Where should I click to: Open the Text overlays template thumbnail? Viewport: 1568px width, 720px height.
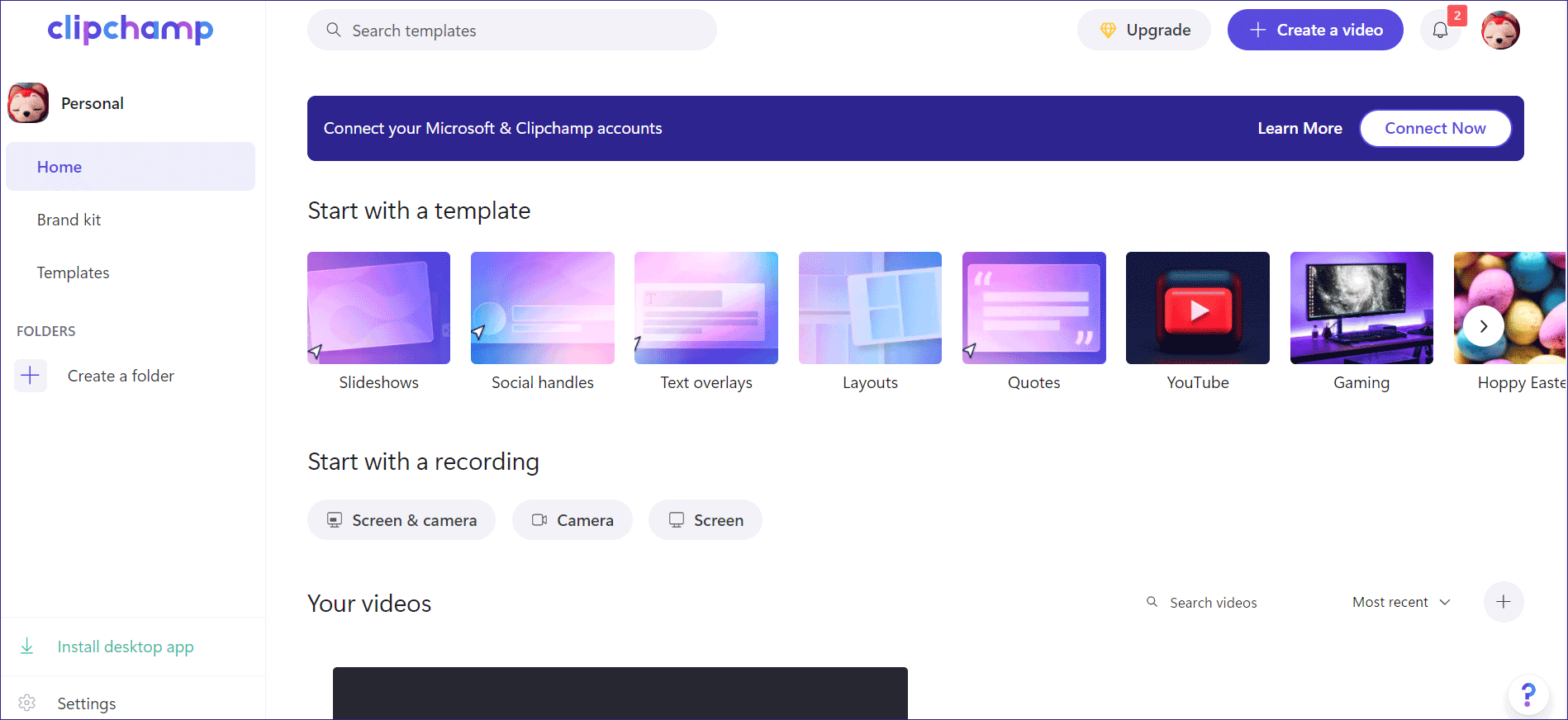pos(706,308)
